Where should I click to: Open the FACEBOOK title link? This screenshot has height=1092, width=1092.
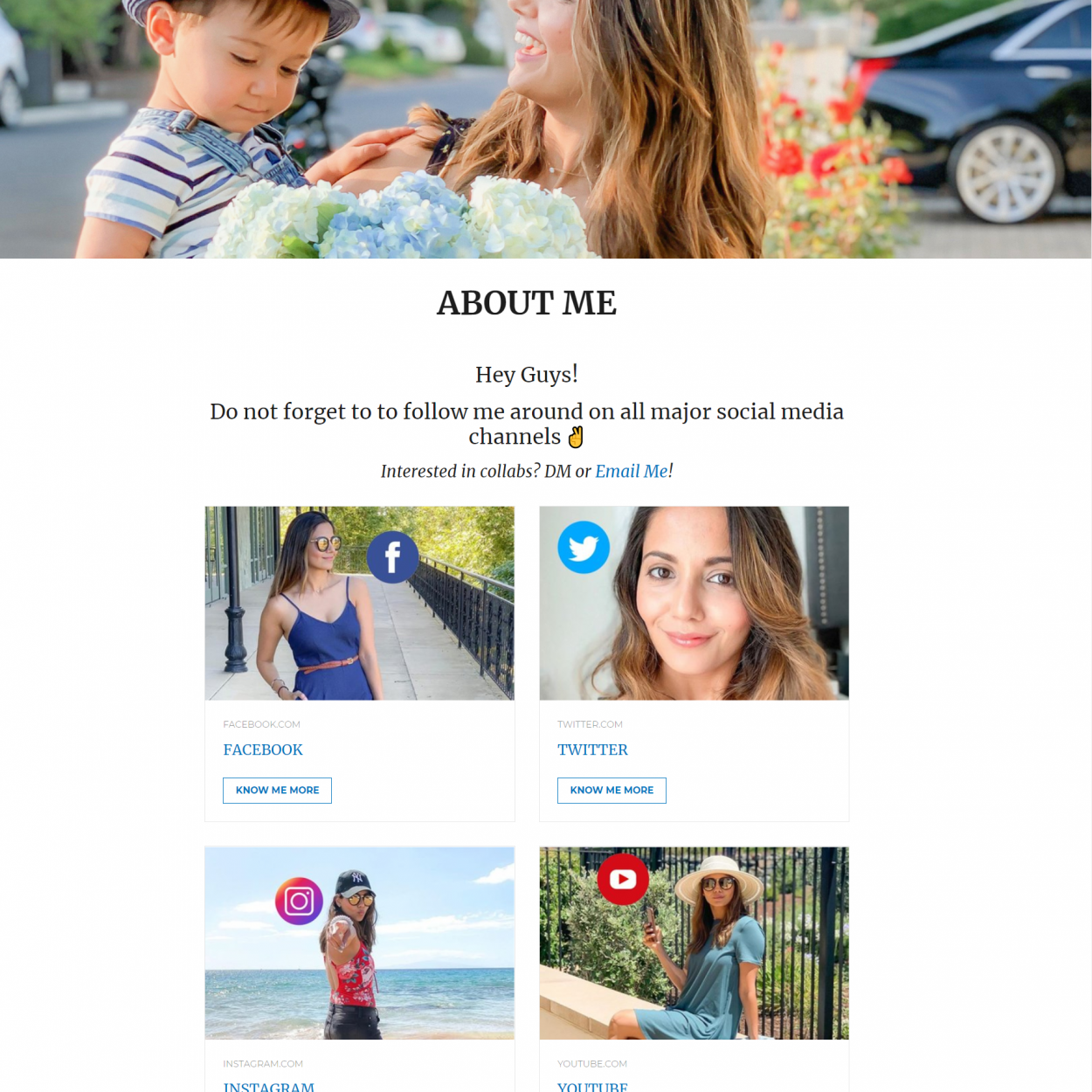(x=263, y=750)
